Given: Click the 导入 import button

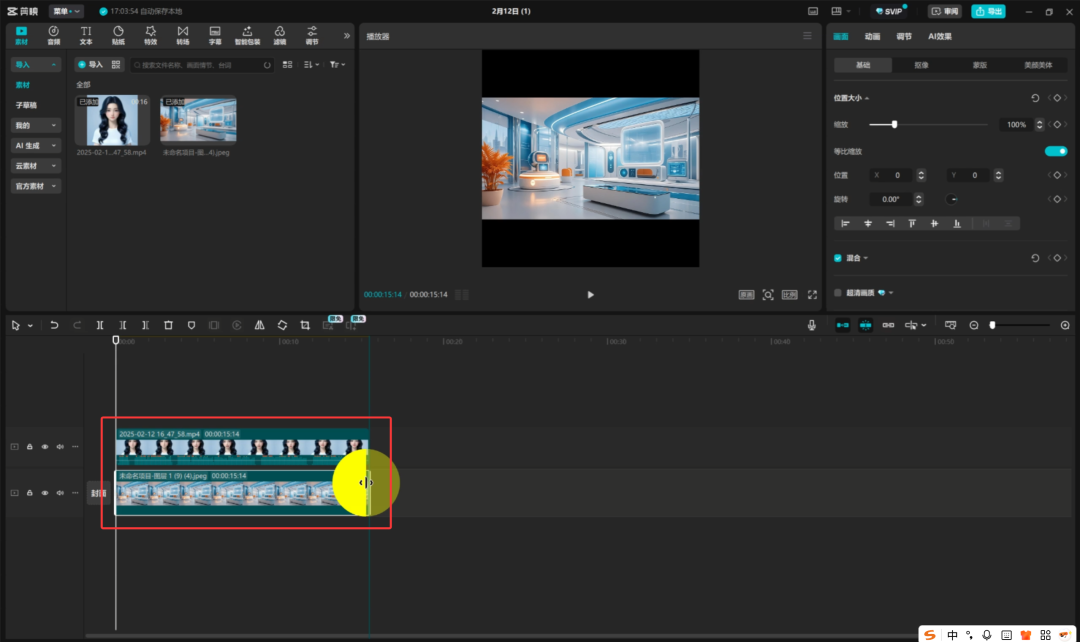Looking at the screenshot, I should (90, 65).
